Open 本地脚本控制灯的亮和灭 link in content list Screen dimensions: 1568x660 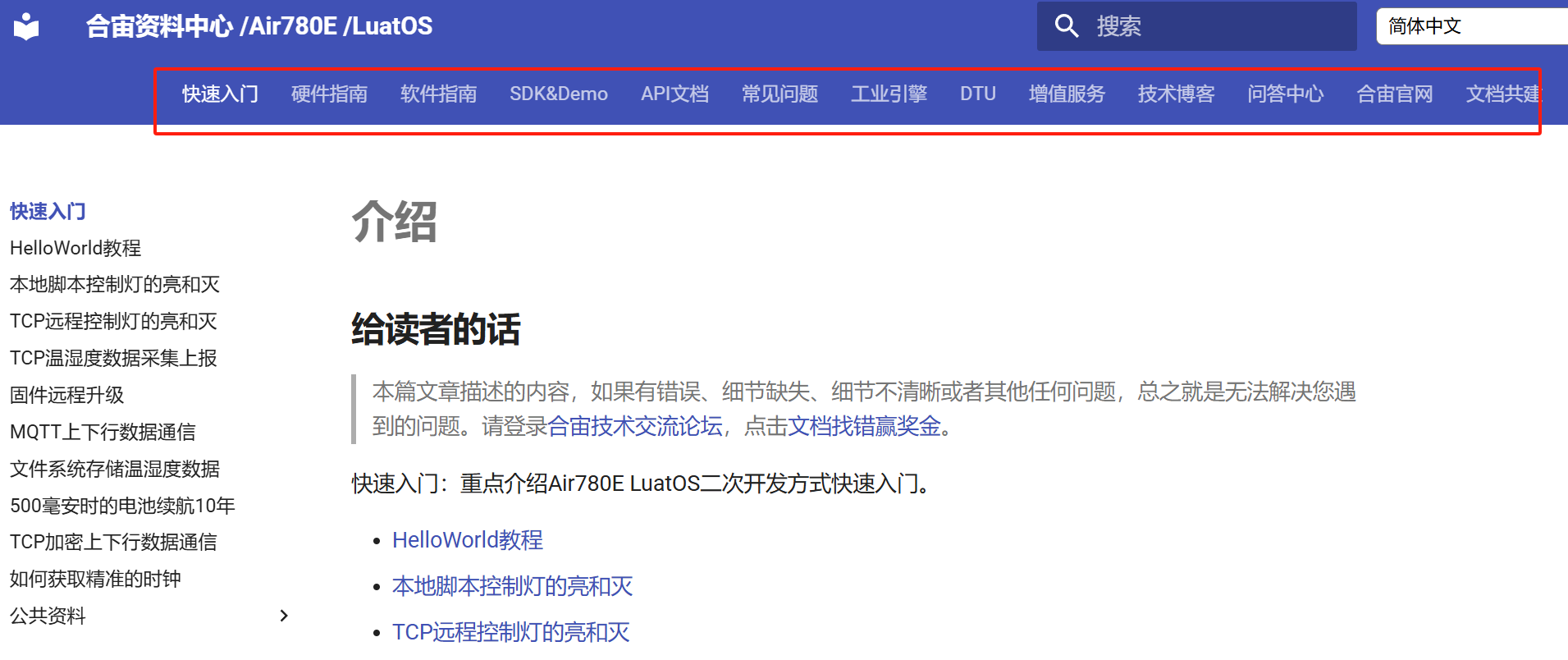click(x=513, y=586)
